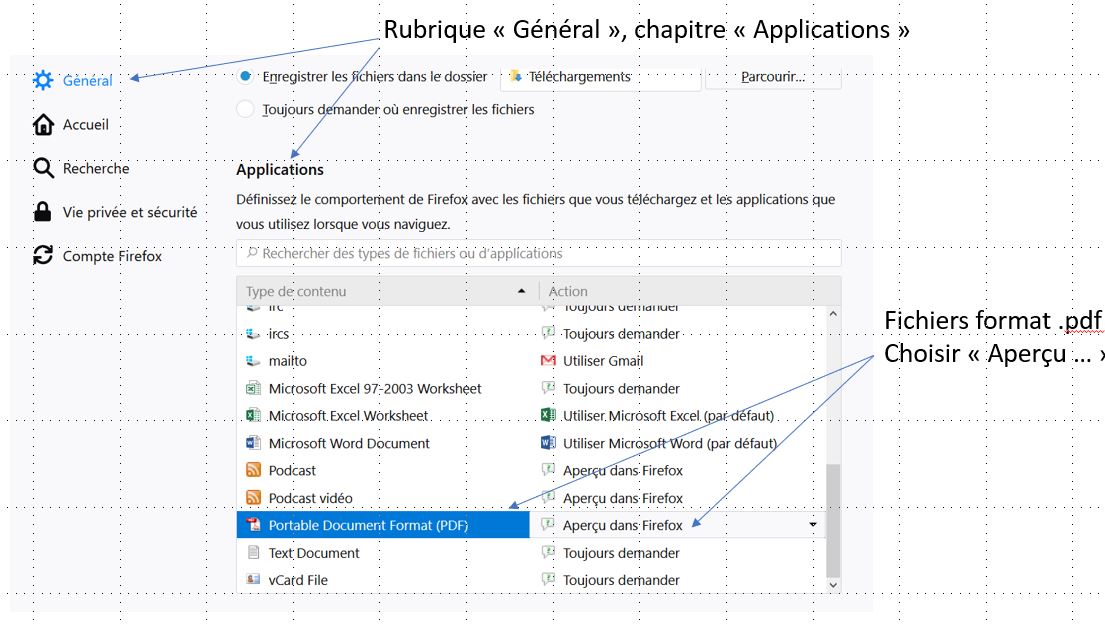Click Toujours demander in Text Document row
Image resolution: width=1105 pixels, height=625 pixels.
click(621, 553)
